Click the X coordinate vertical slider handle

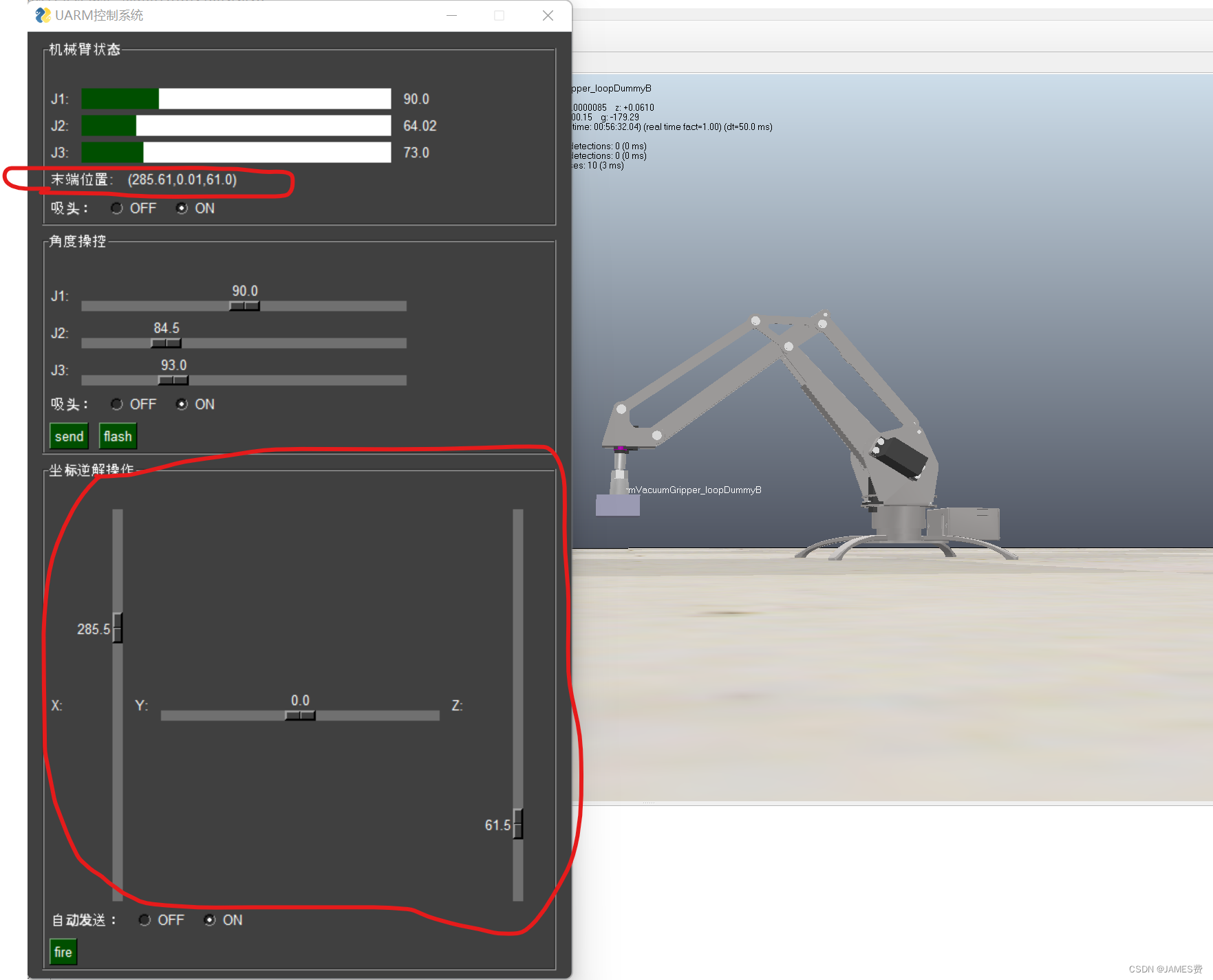pos(118,628)
